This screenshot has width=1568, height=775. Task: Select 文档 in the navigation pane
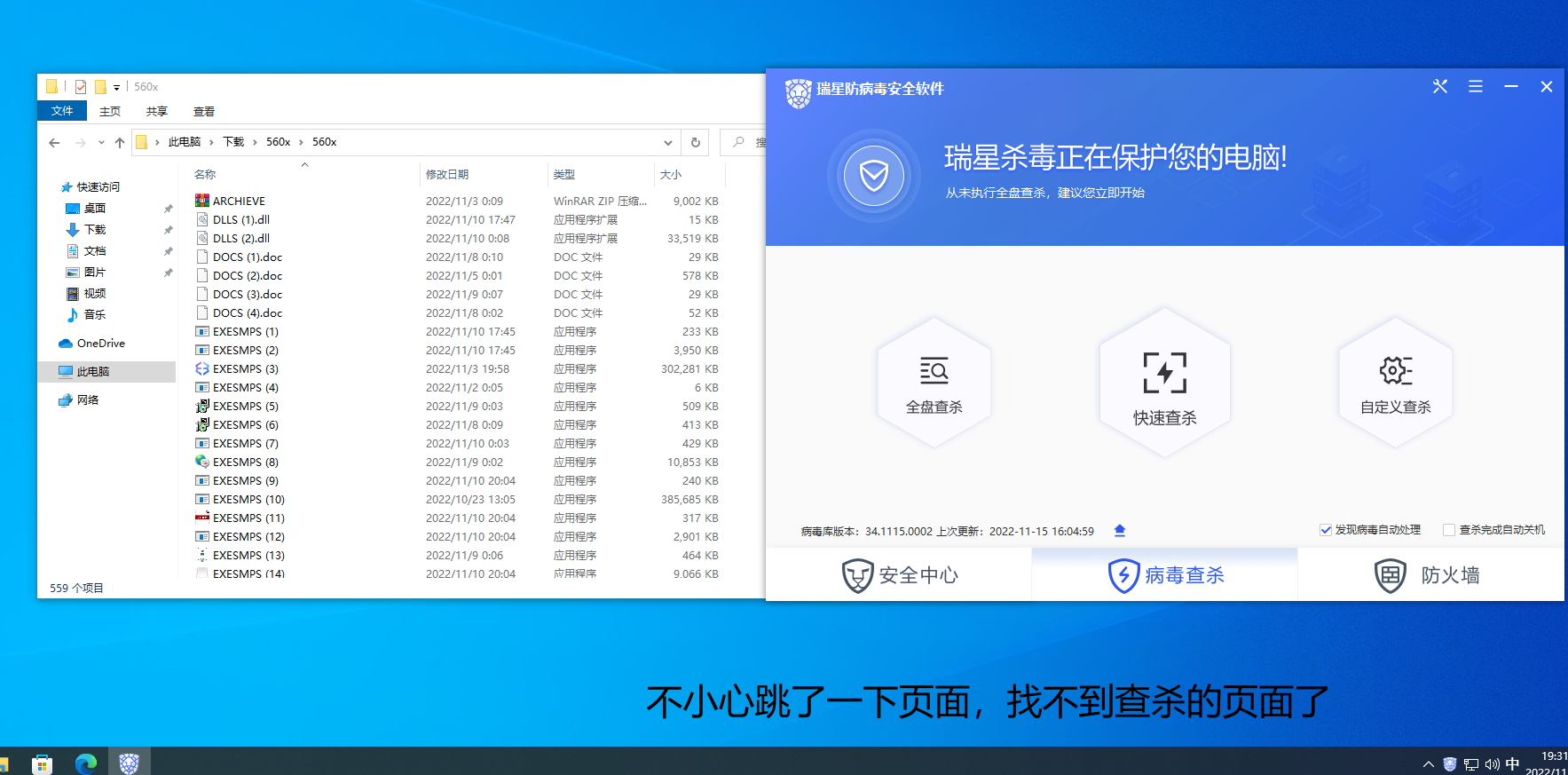coord(95,251)
